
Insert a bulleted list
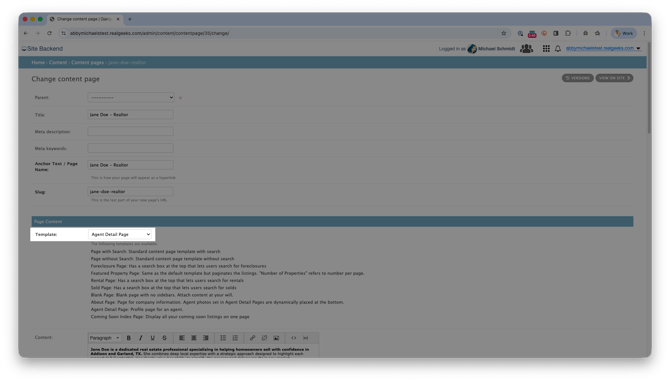pyautogui.click(x=223, y=338)
